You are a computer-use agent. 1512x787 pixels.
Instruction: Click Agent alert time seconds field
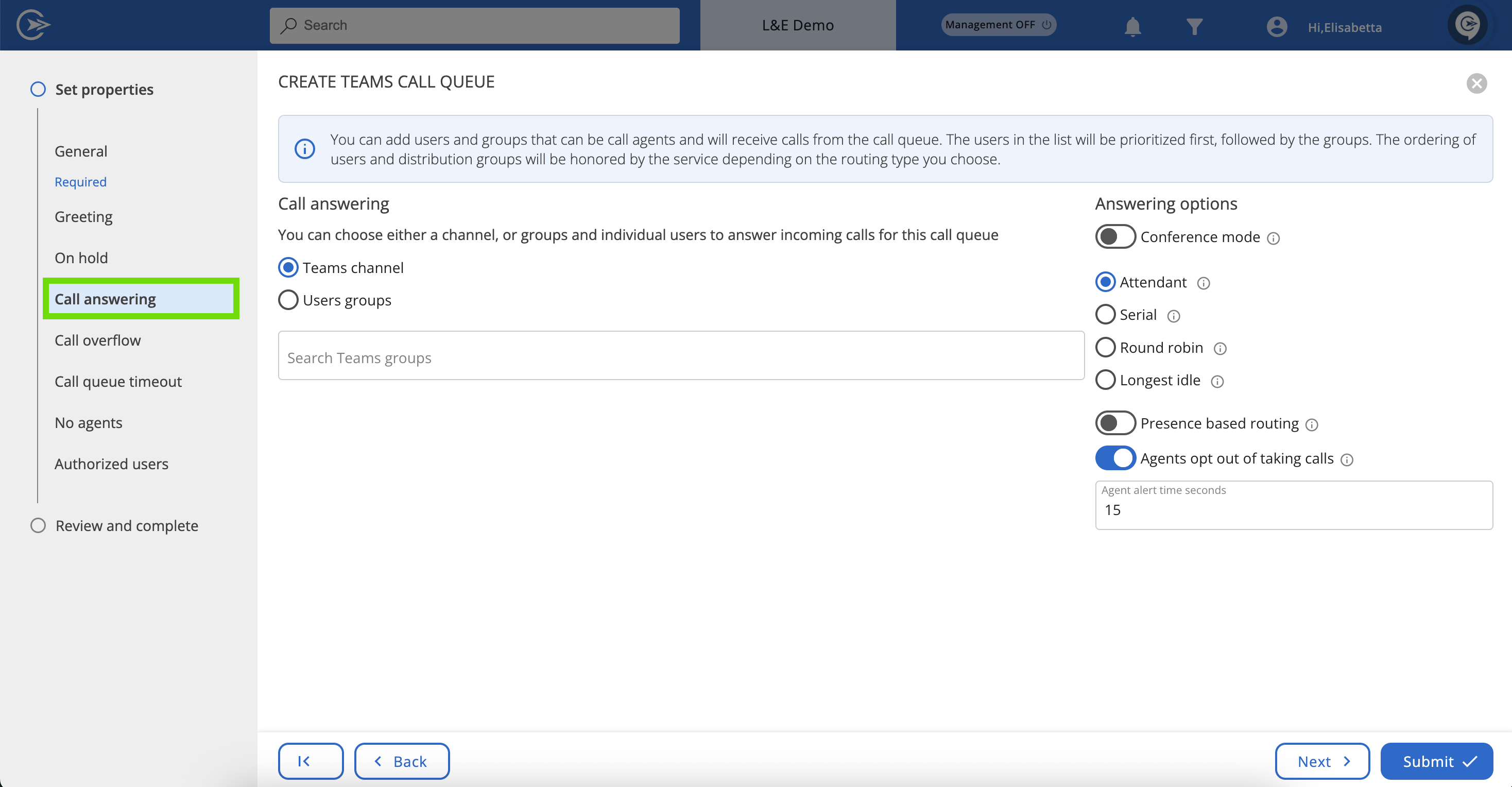tap(1294, 505)
